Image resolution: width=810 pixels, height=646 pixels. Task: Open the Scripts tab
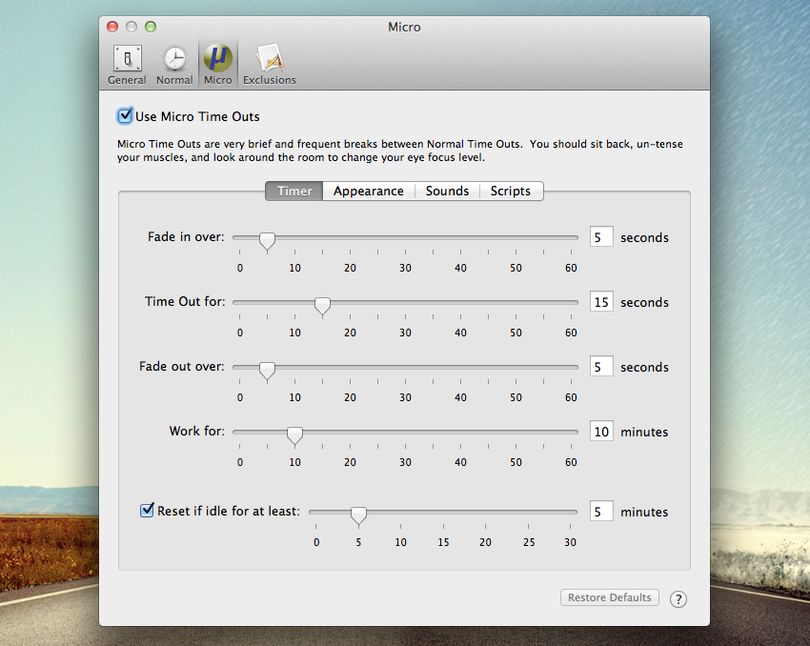(x=511, y=191)
